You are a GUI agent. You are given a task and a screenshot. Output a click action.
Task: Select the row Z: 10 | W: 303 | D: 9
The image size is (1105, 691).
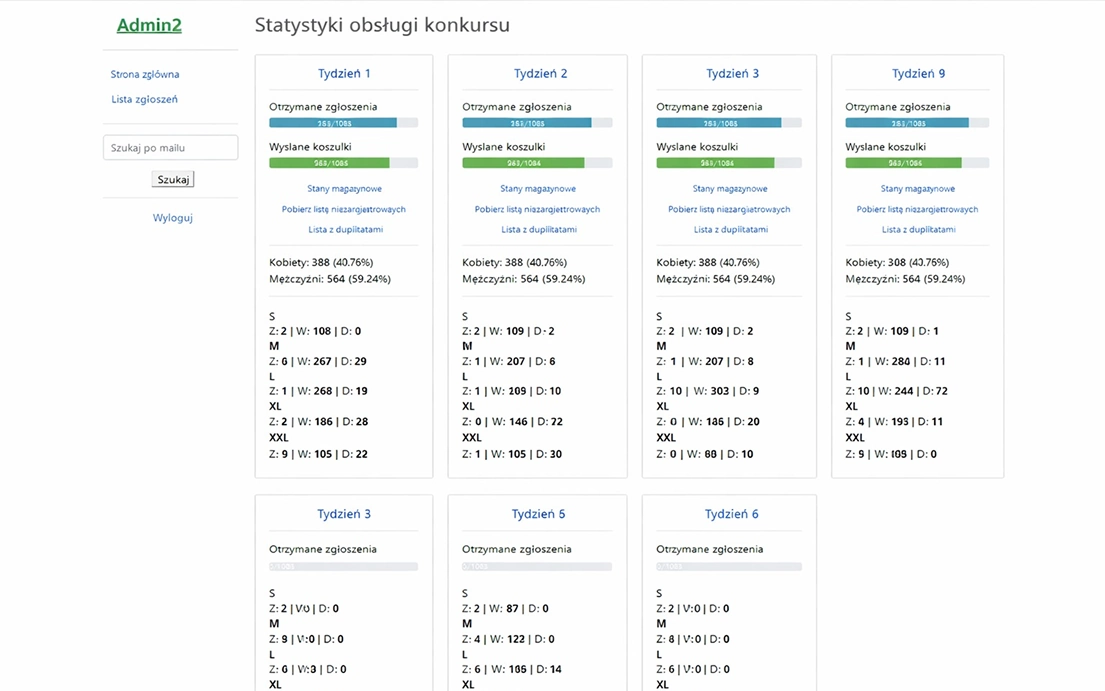point(708,391)
